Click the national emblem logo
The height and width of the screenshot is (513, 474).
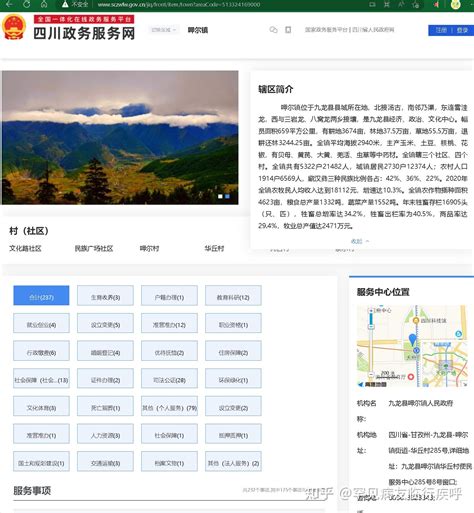pos(14,27)
